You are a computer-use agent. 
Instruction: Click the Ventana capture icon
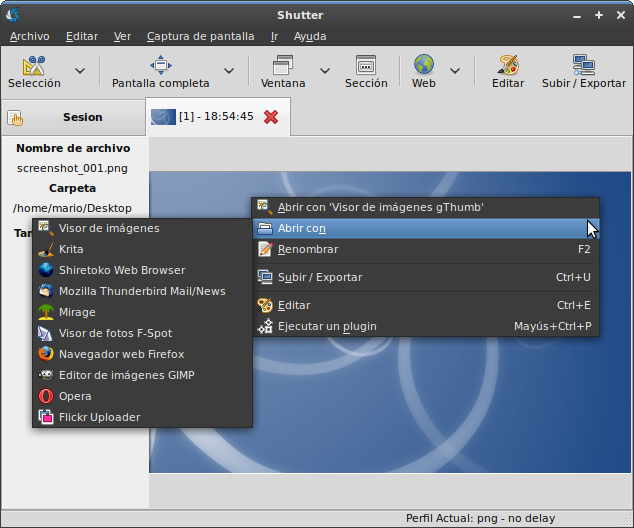tap(283, 66)
